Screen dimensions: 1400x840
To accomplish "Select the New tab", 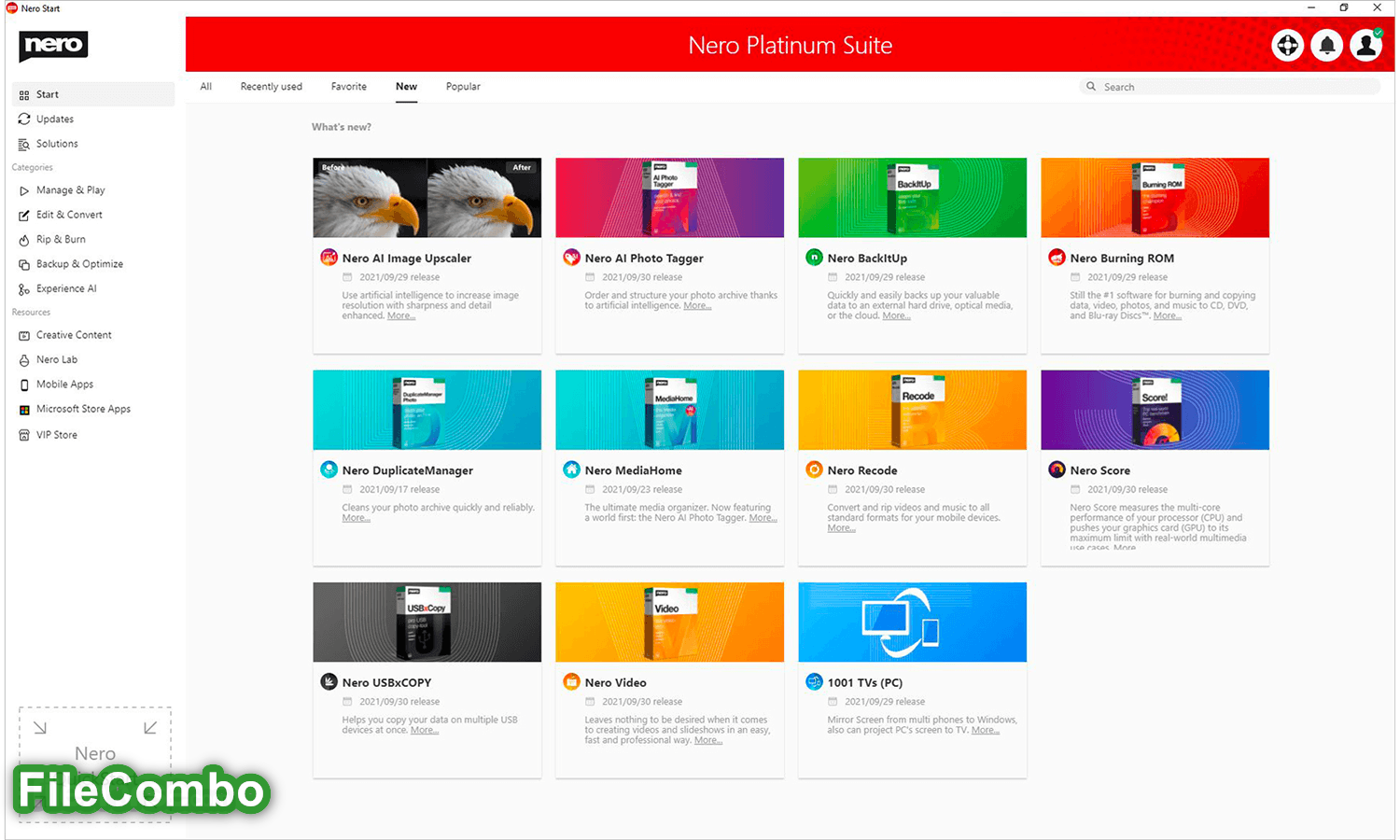I will tap(406, 87).
